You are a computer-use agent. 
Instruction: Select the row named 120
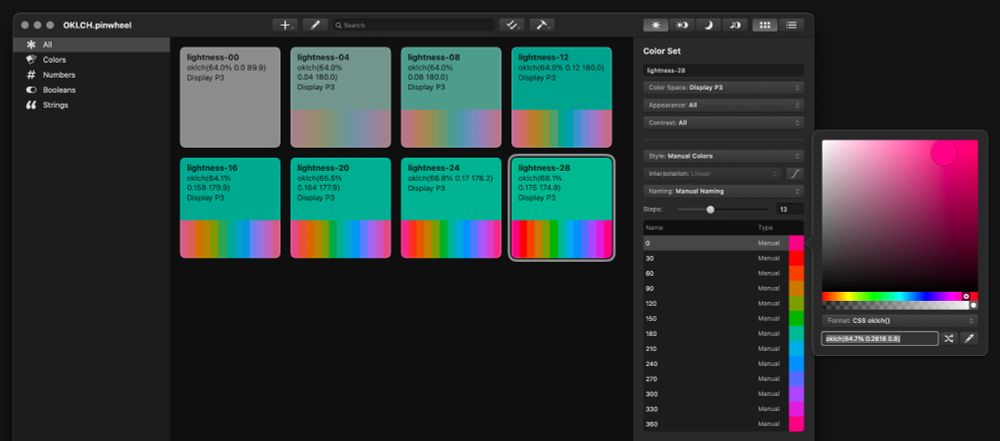pos(723,304)
